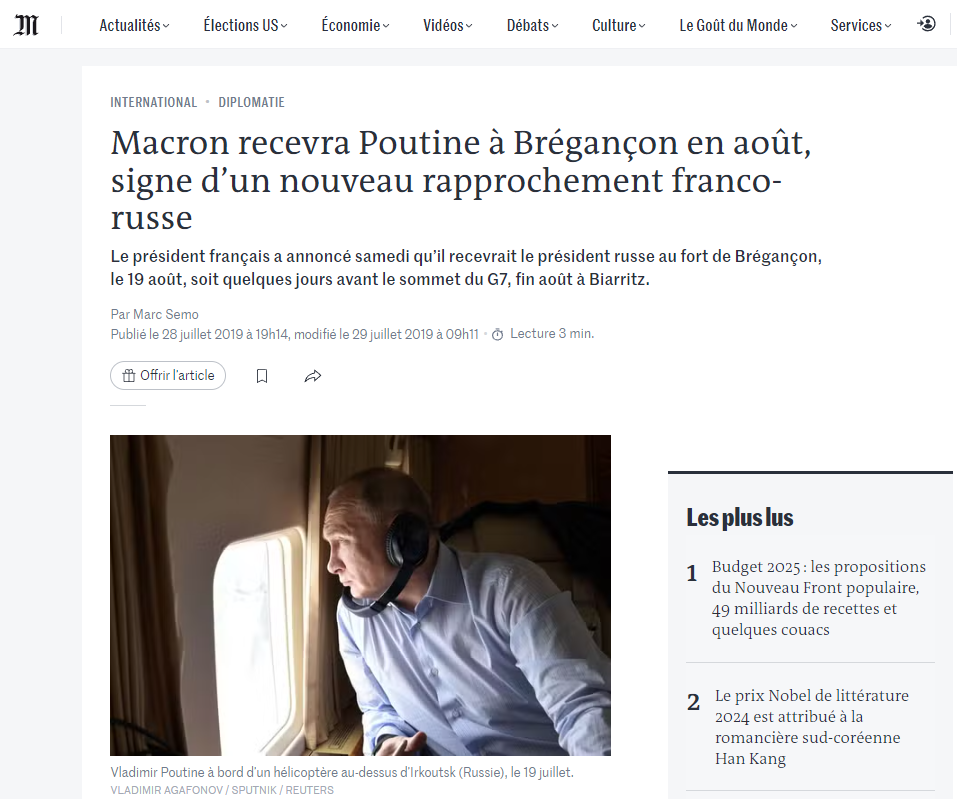The height and width of the screenshot is (799, 957).
Task: Bookmark this article with the save icon
Action: pyautogui.click(x=262, y=376)
